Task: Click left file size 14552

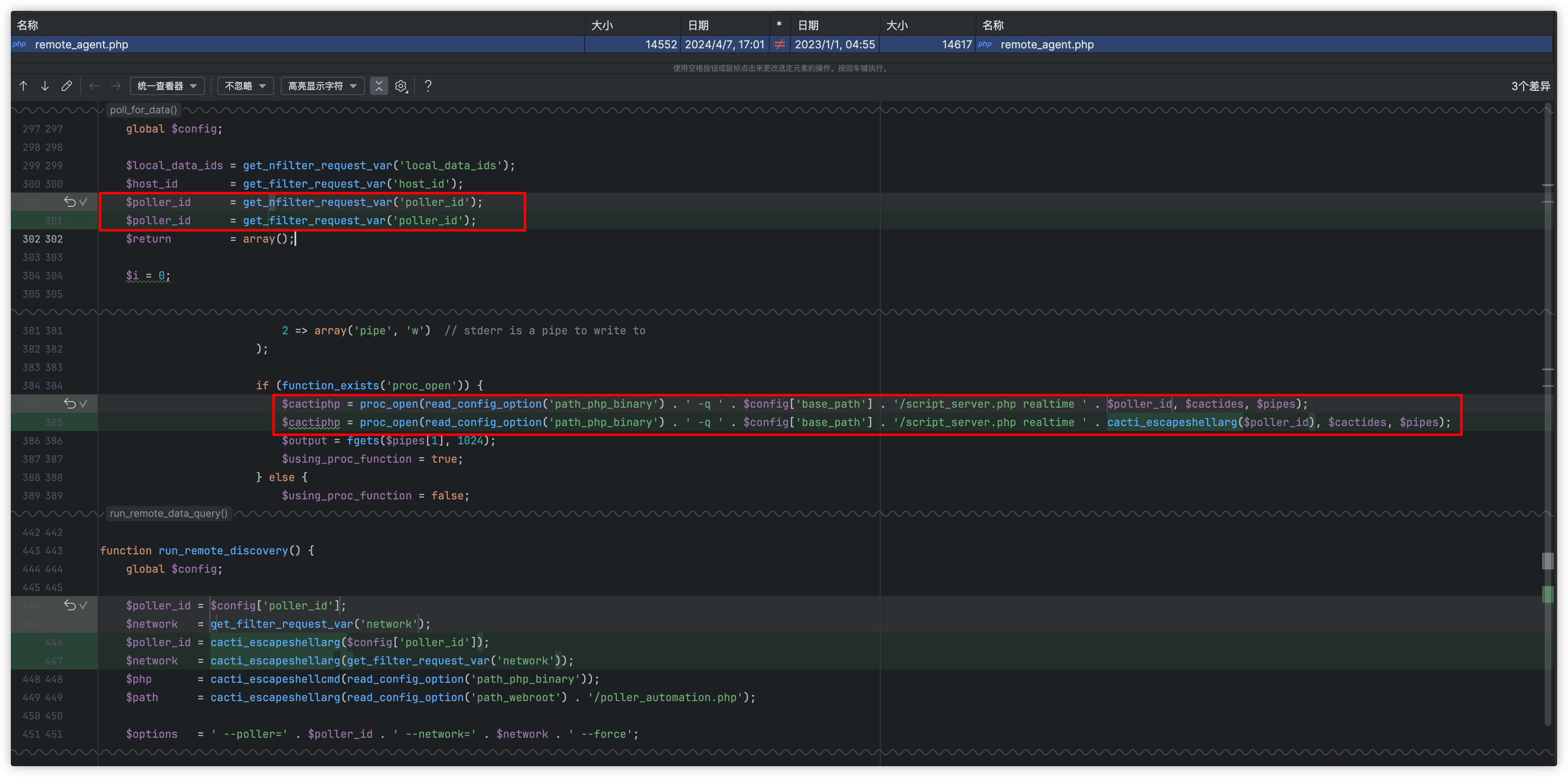Action: click(661, 45)
